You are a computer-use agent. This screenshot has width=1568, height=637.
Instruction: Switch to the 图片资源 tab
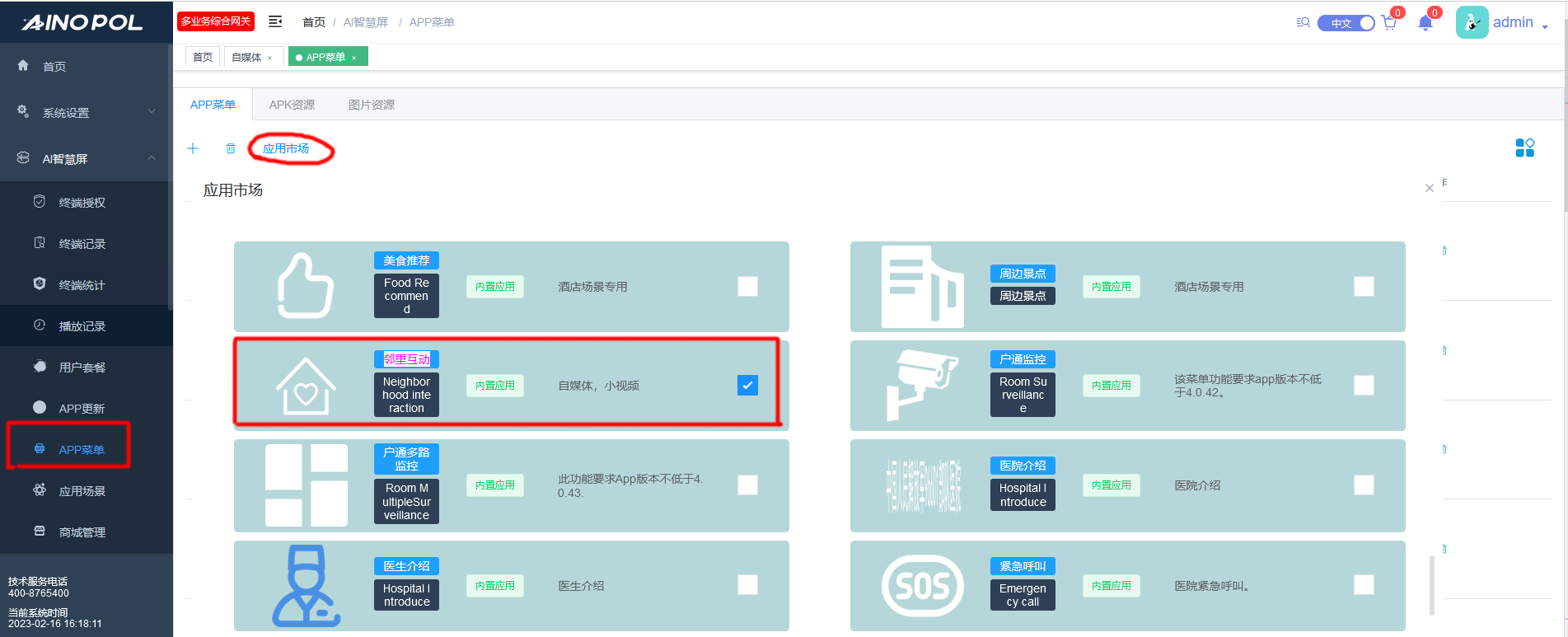click(x=371, y=105)
